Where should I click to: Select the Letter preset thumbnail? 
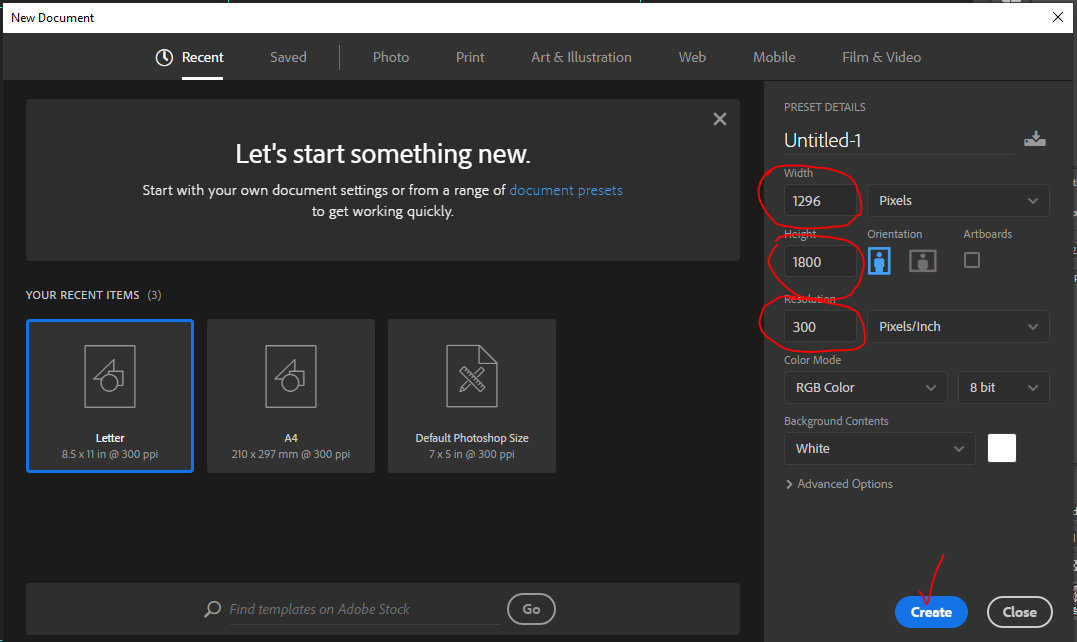110,395
